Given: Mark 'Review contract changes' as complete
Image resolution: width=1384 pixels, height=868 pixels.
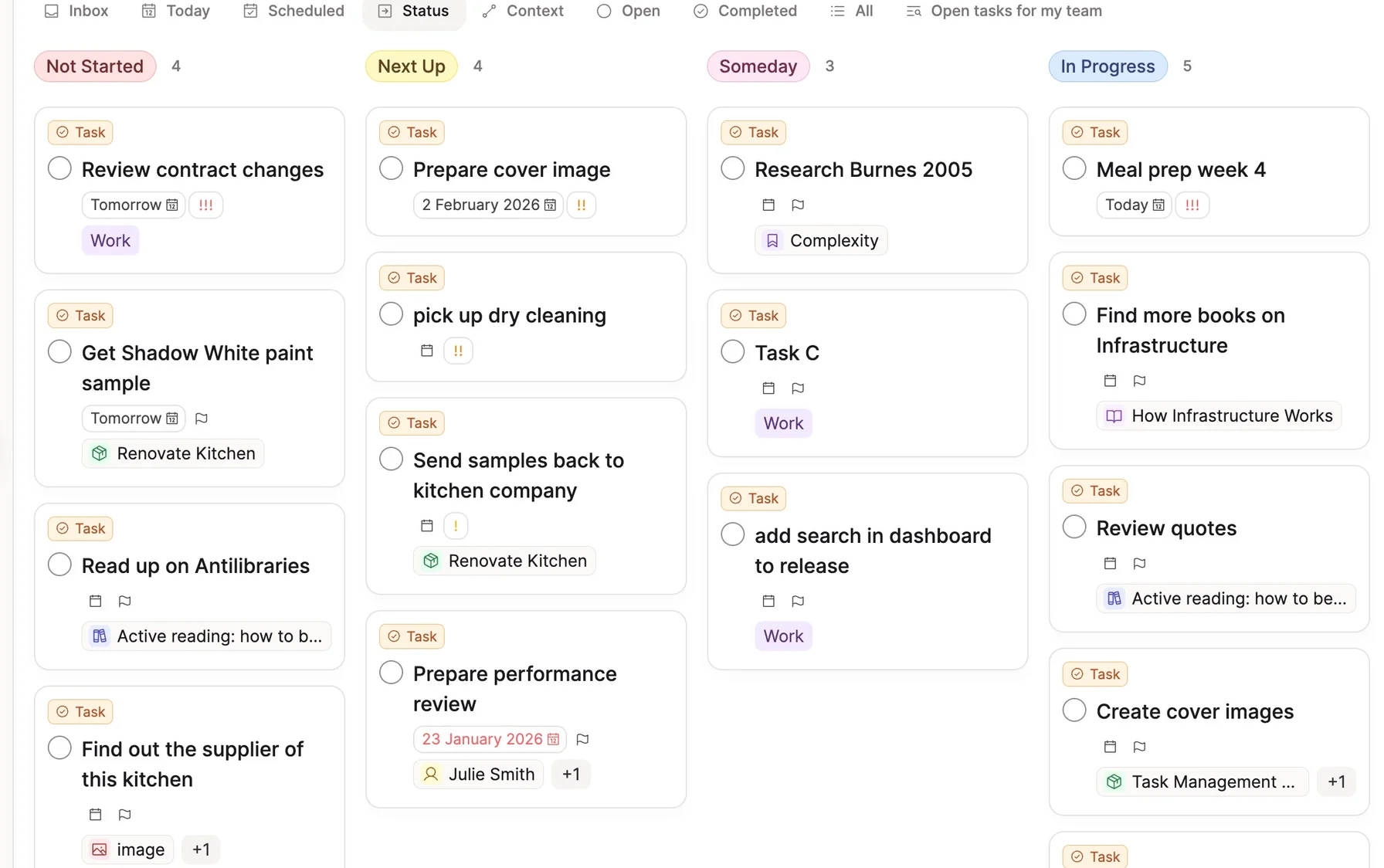Looking at the screenshot, I should 59,168.
